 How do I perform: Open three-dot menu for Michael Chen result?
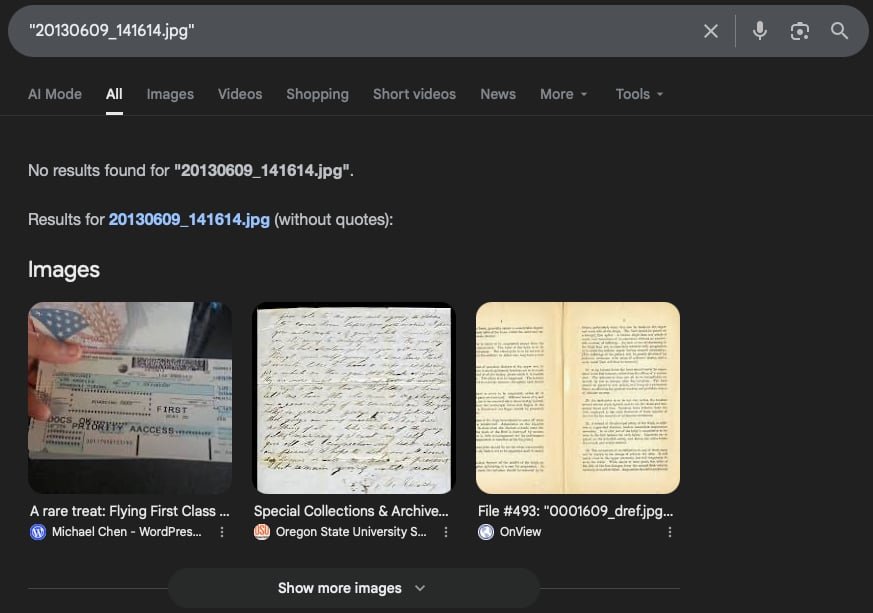tap(222, 532)
